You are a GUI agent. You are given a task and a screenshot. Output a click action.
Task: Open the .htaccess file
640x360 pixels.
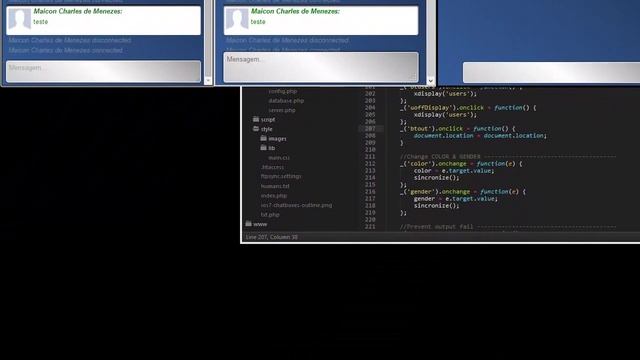click(x=272, y=167)
